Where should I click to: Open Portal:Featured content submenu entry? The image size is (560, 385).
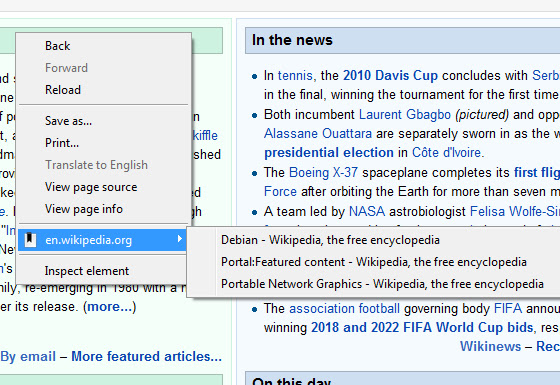pyautogui.click(x=374, y=262)
